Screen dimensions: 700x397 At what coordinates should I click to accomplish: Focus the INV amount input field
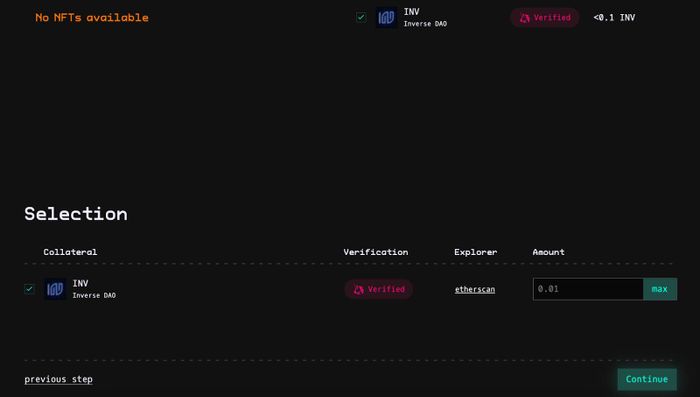[588, 289]
